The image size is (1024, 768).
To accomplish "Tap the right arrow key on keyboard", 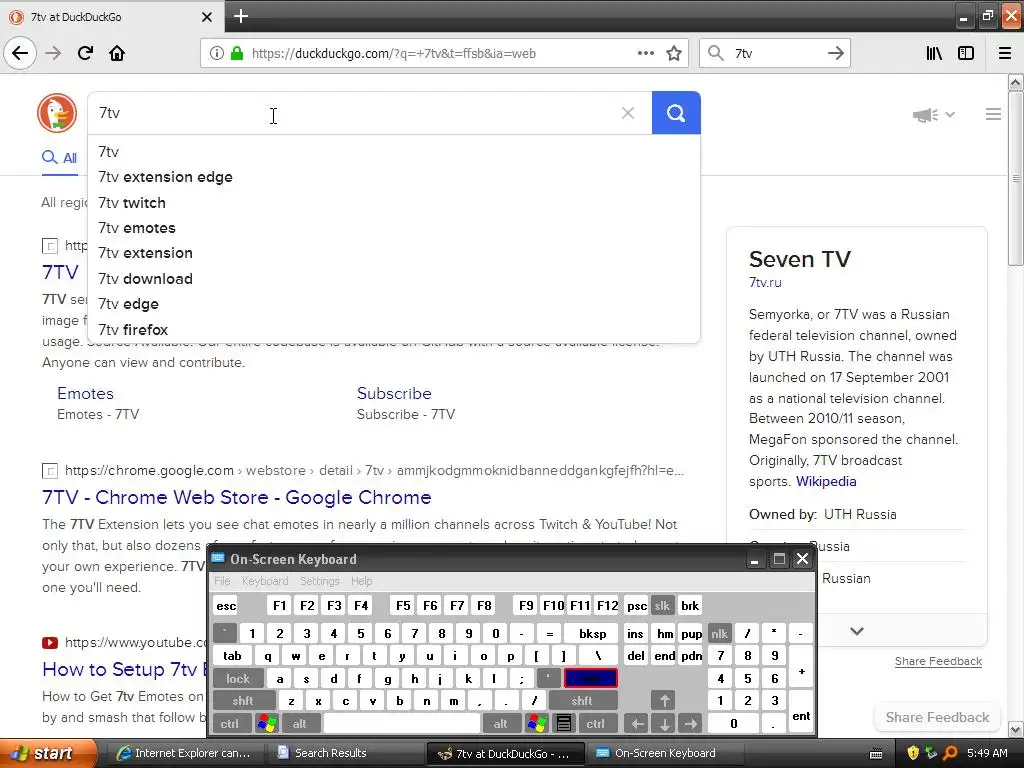I will click(690, 724).
